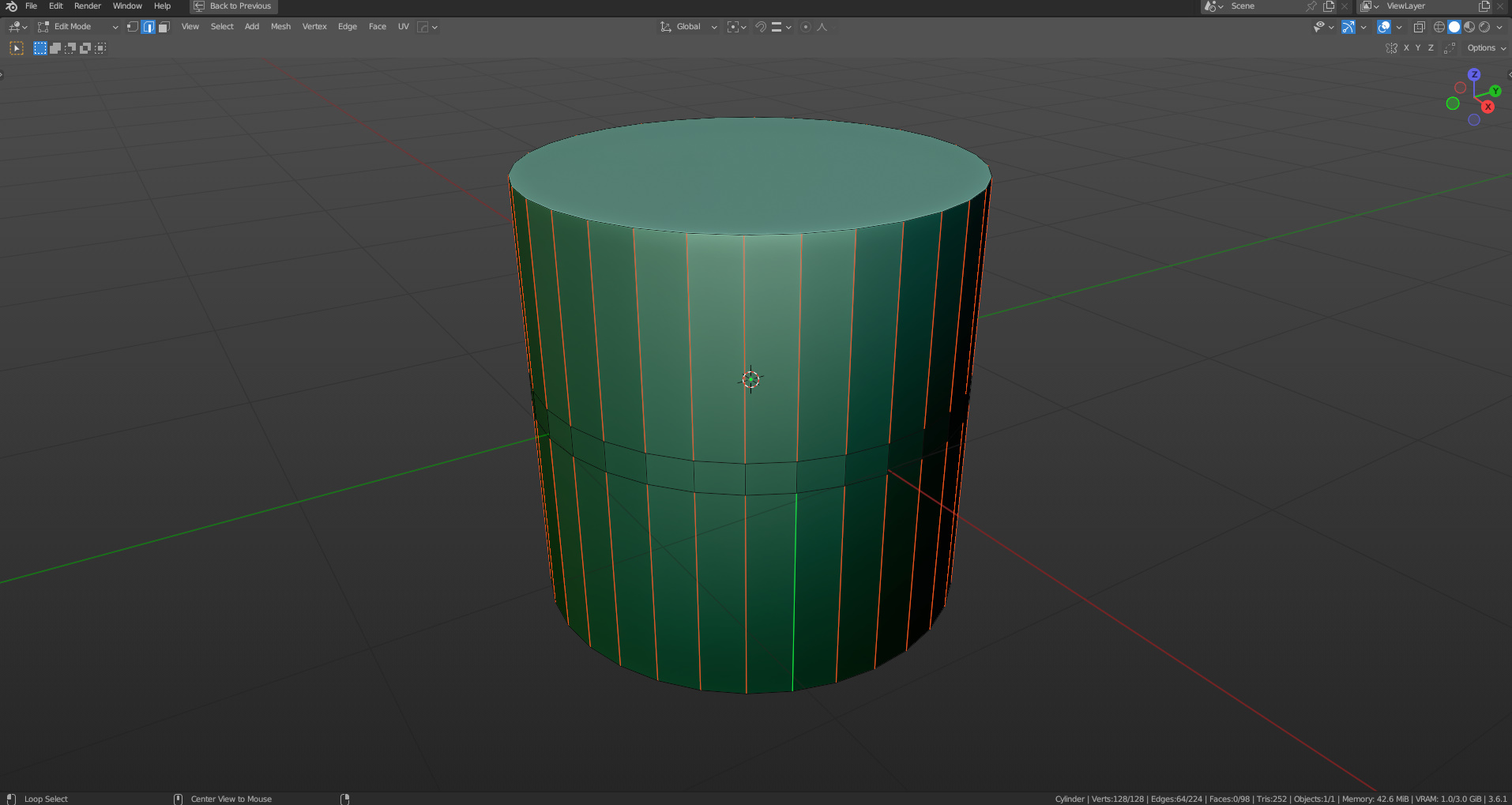This screenshot has height=805, width=1512.
Task: Switch to Material Preview shading
Action: [x=1469, y=27]
